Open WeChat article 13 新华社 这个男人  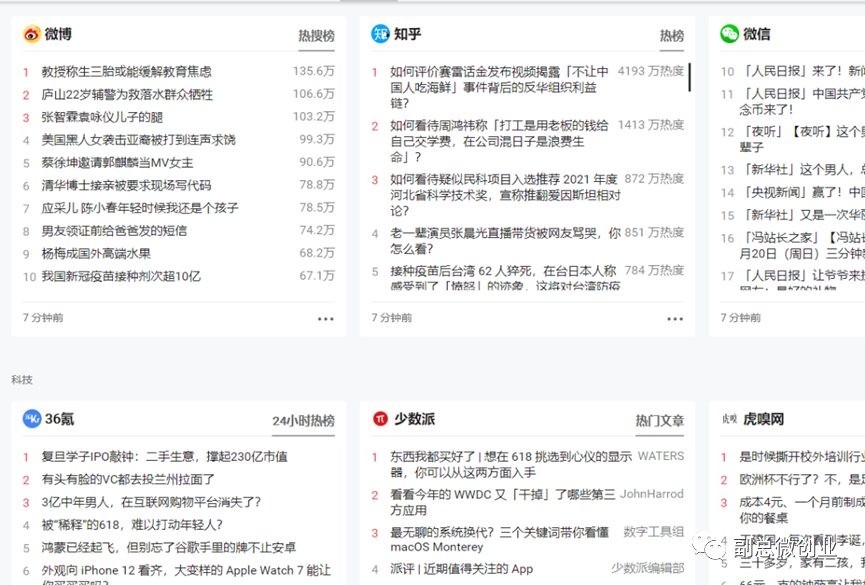click(x=802, y=169)
